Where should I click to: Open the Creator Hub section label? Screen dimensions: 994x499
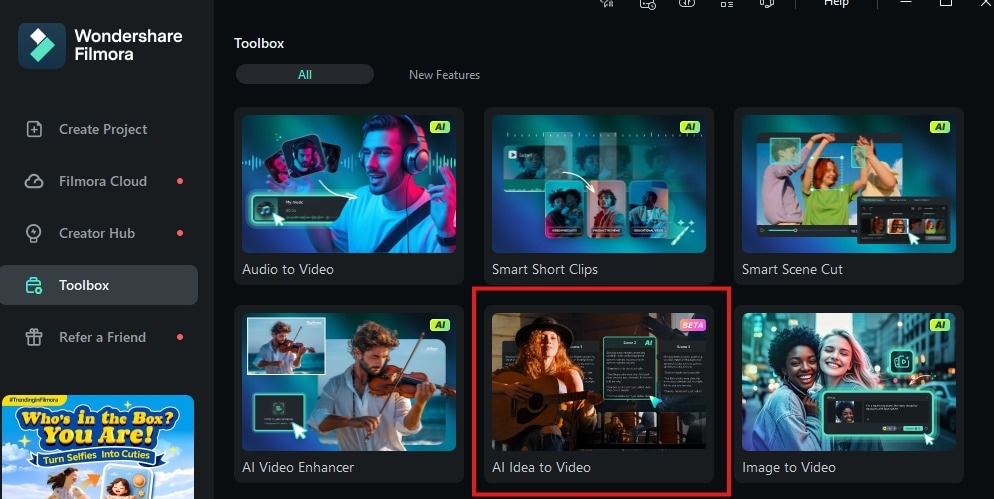pos(97,233)
